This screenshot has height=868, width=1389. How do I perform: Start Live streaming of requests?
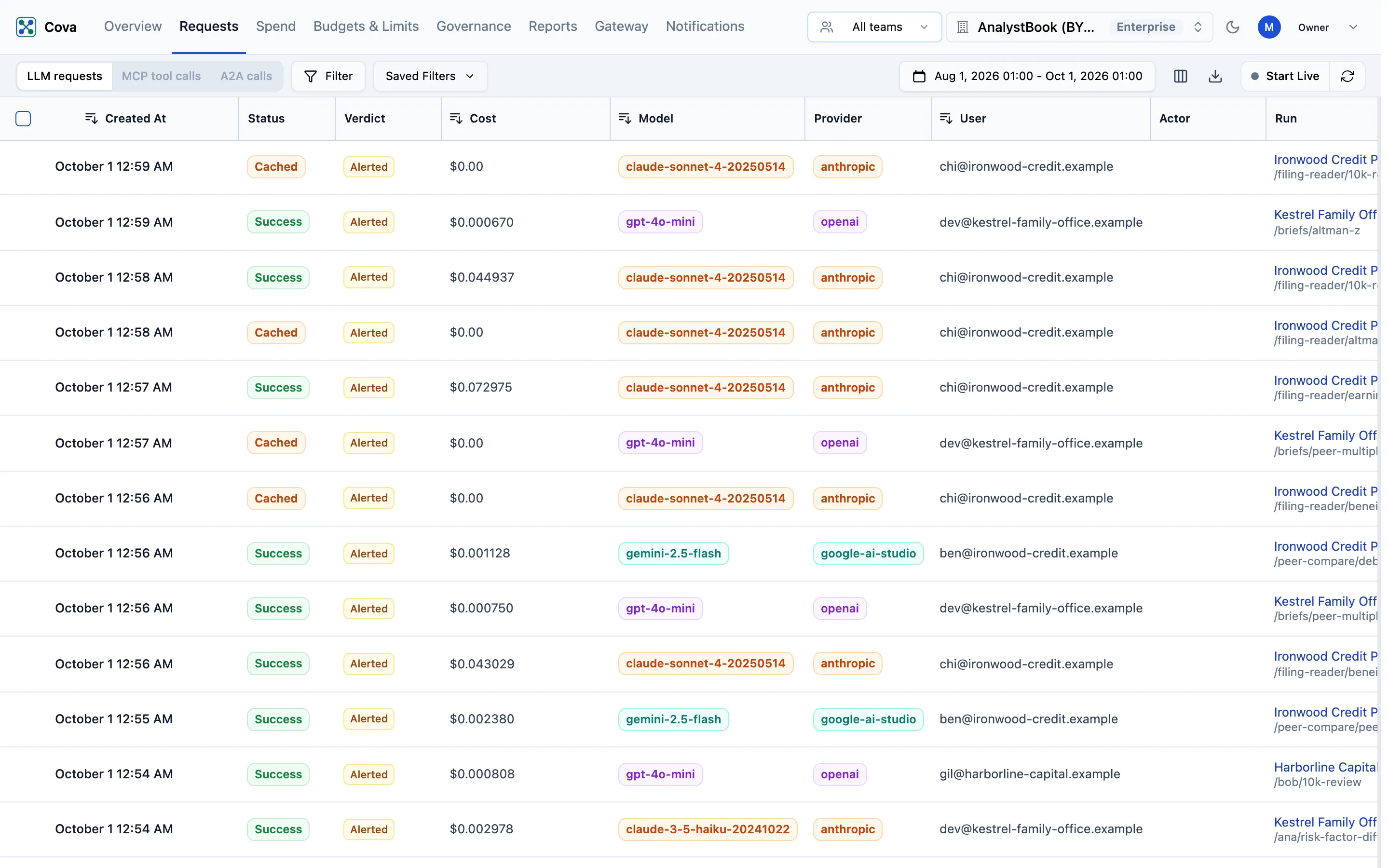tap(1285, 76)
